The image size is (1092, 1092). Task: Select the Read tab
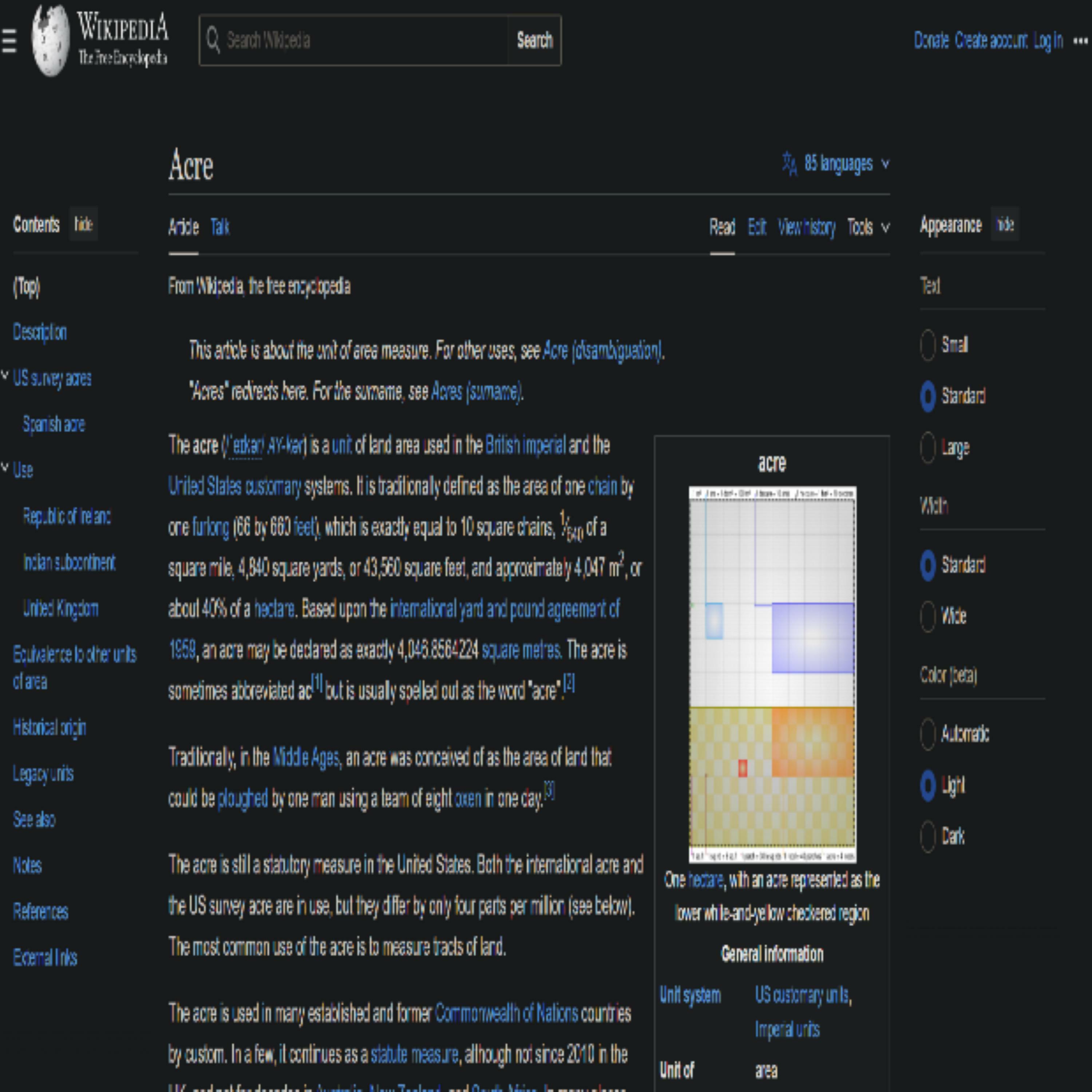click(x=722, y=227)
